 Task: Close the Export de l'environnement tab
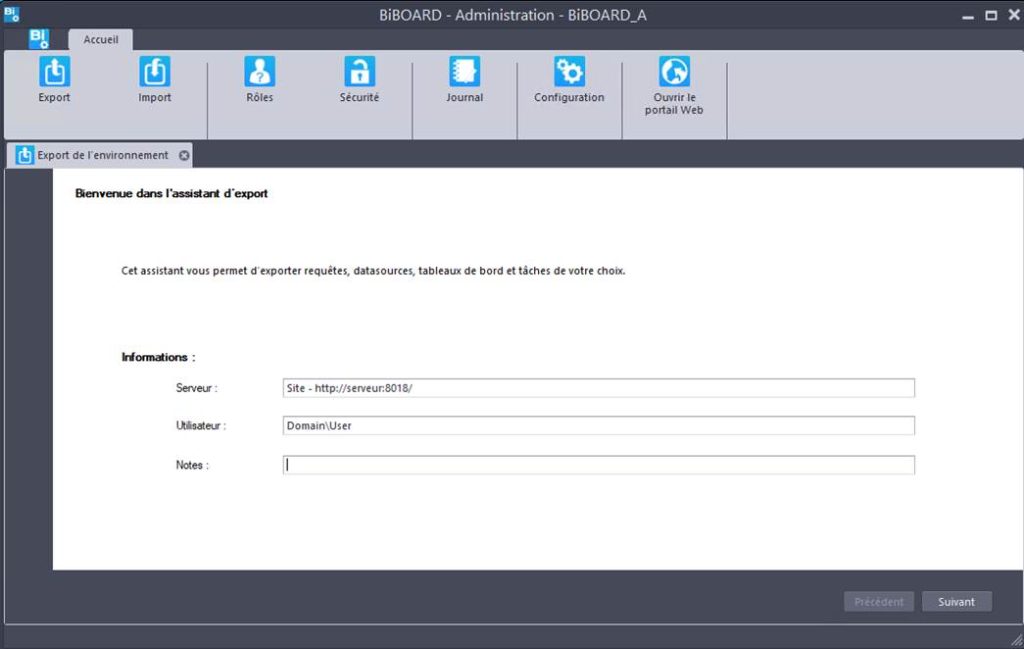[184, 155]
